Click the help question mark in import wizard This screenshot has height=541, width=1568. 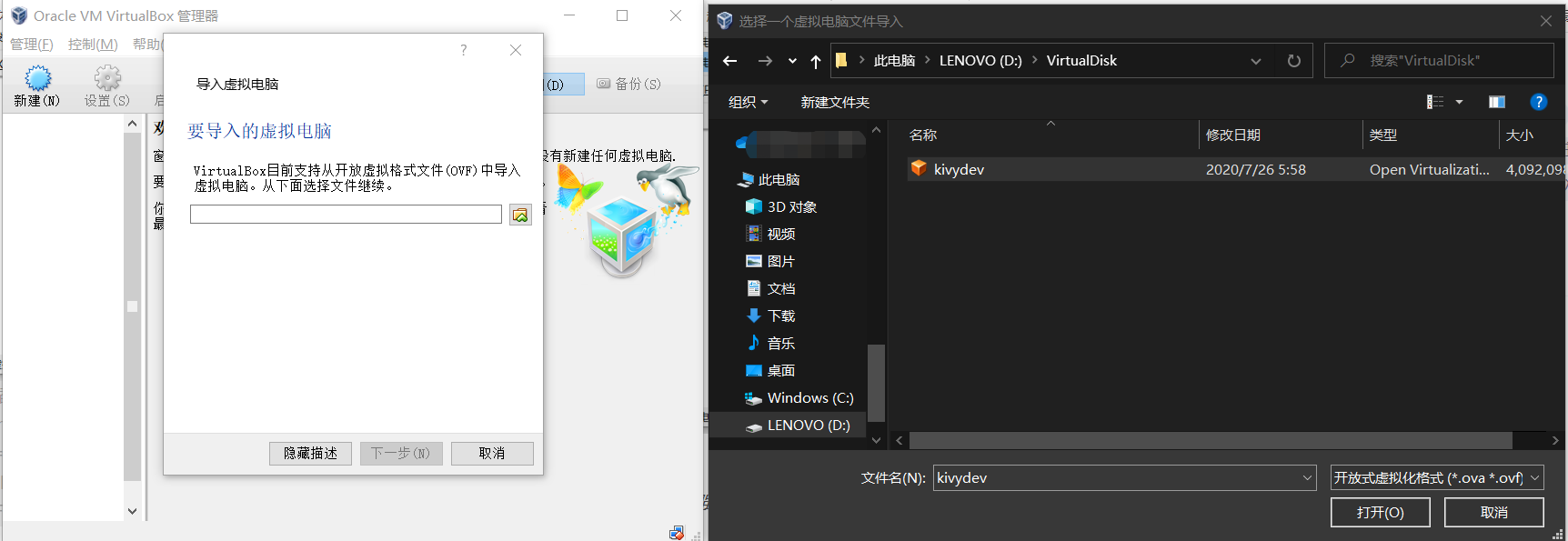coord(464,50)
